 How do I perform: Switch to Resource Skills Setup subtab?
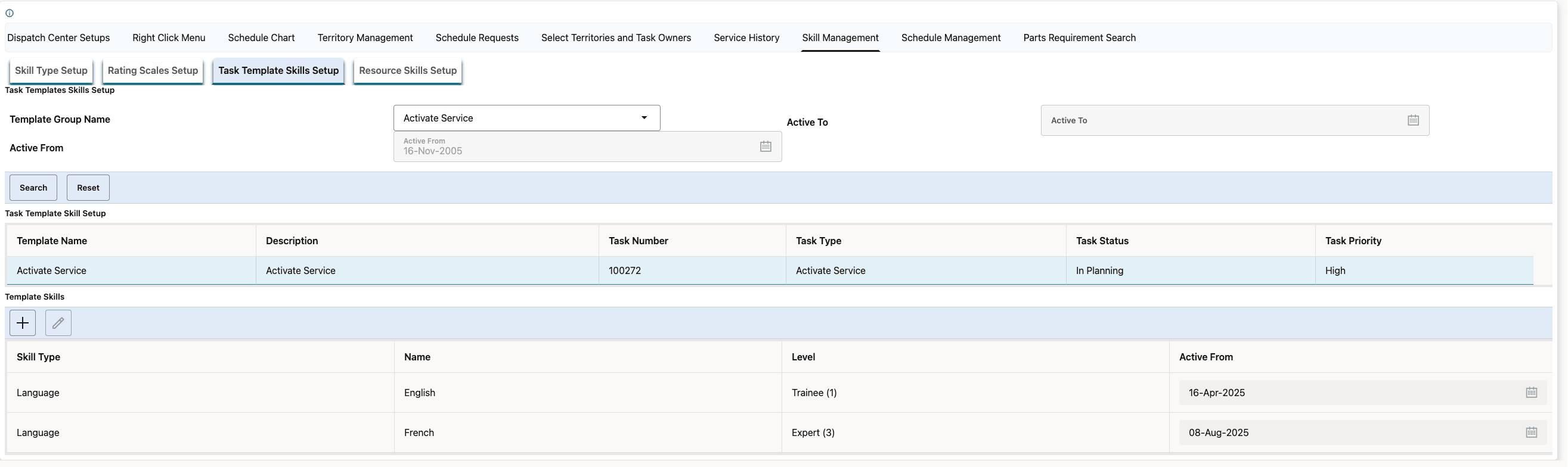(x=407, y=70)
